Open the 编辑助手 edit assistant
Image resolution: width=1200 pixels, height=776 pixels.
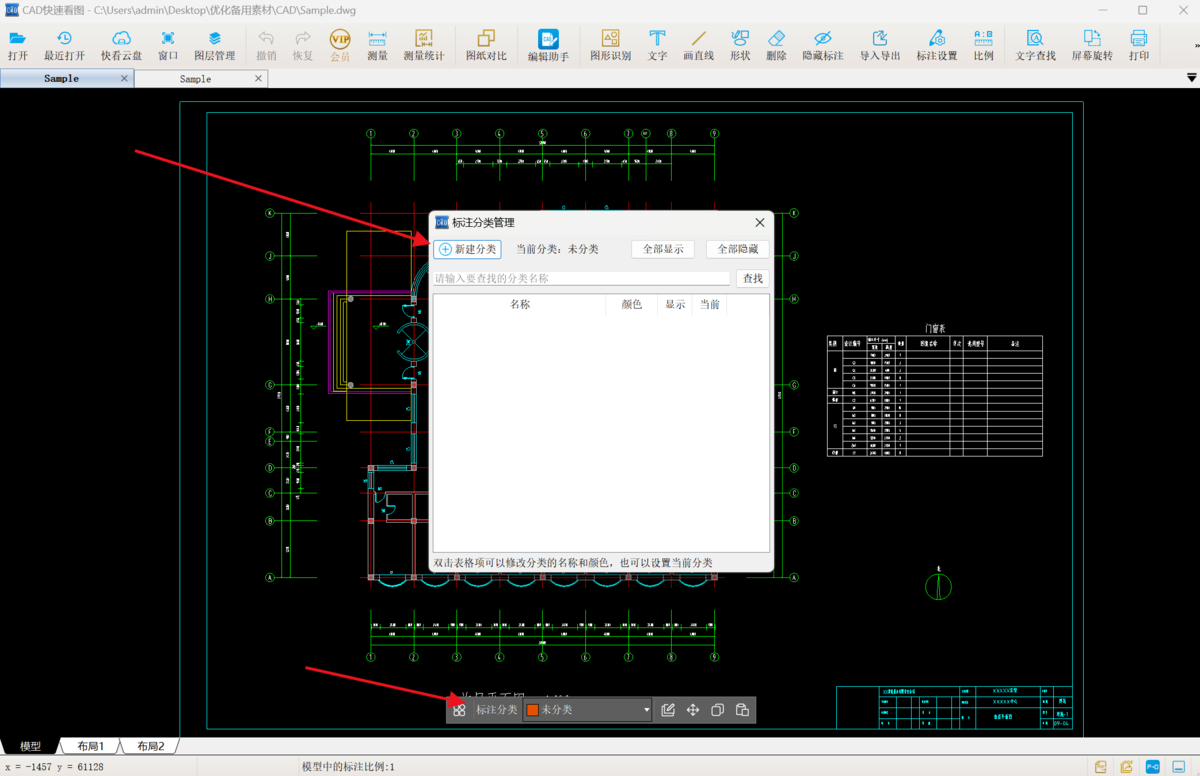coord(548,45)
